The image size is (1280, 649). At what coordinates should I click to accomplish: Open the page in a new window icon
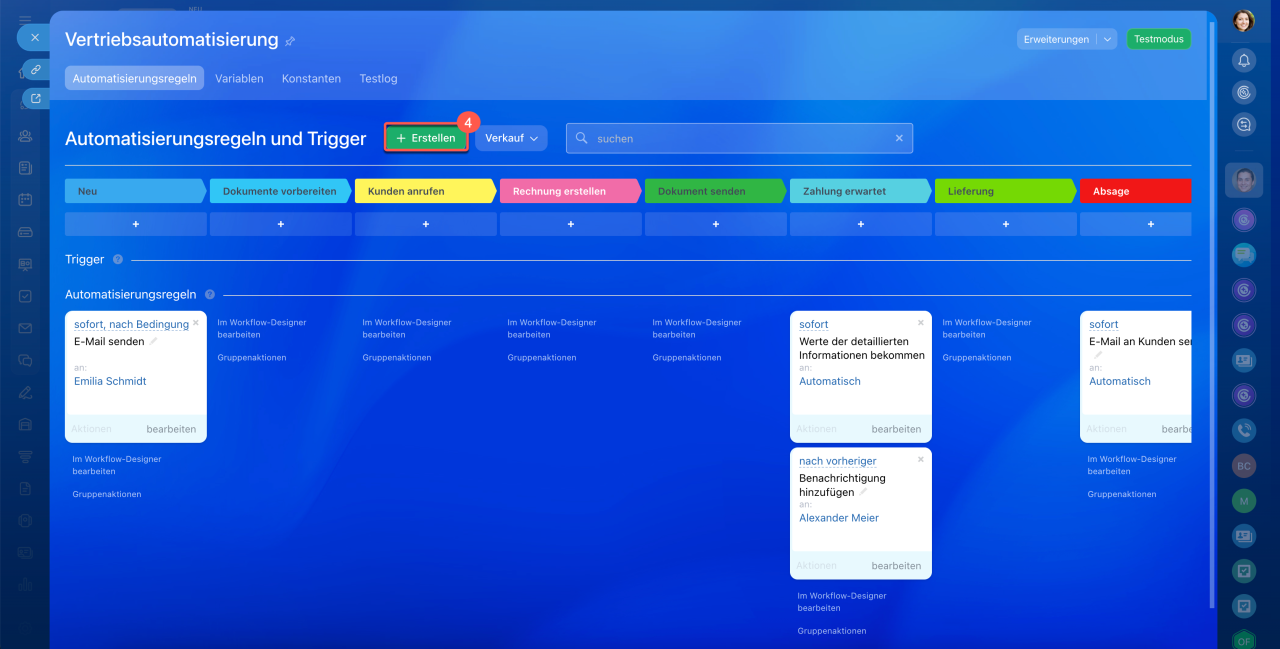(x=35, y=98)
